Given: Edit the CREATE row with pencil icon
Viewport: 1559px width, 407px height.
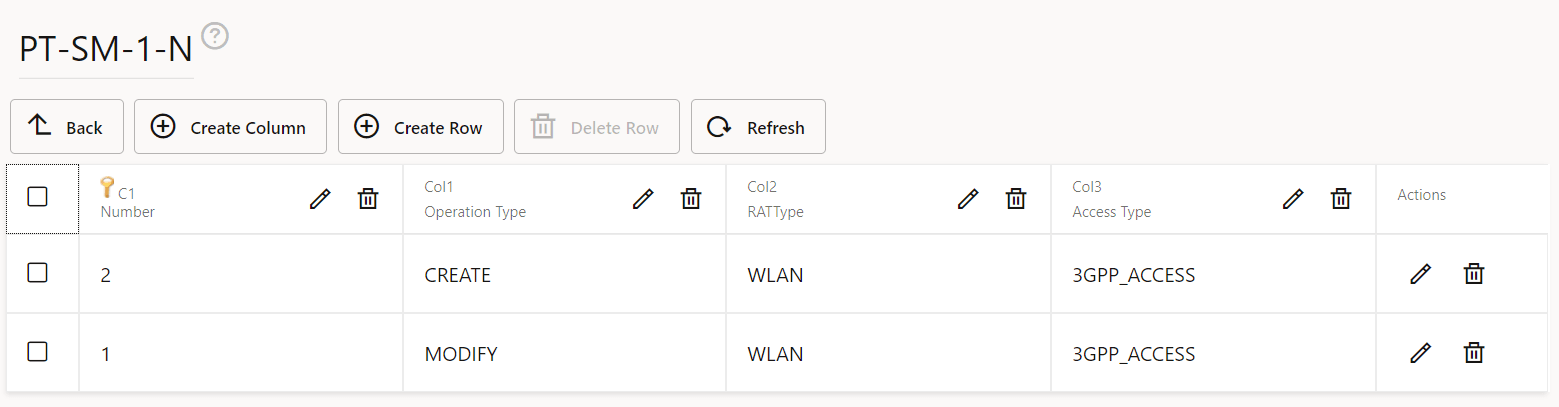Looking at the screenshot, I should [x=1420, y=274].
